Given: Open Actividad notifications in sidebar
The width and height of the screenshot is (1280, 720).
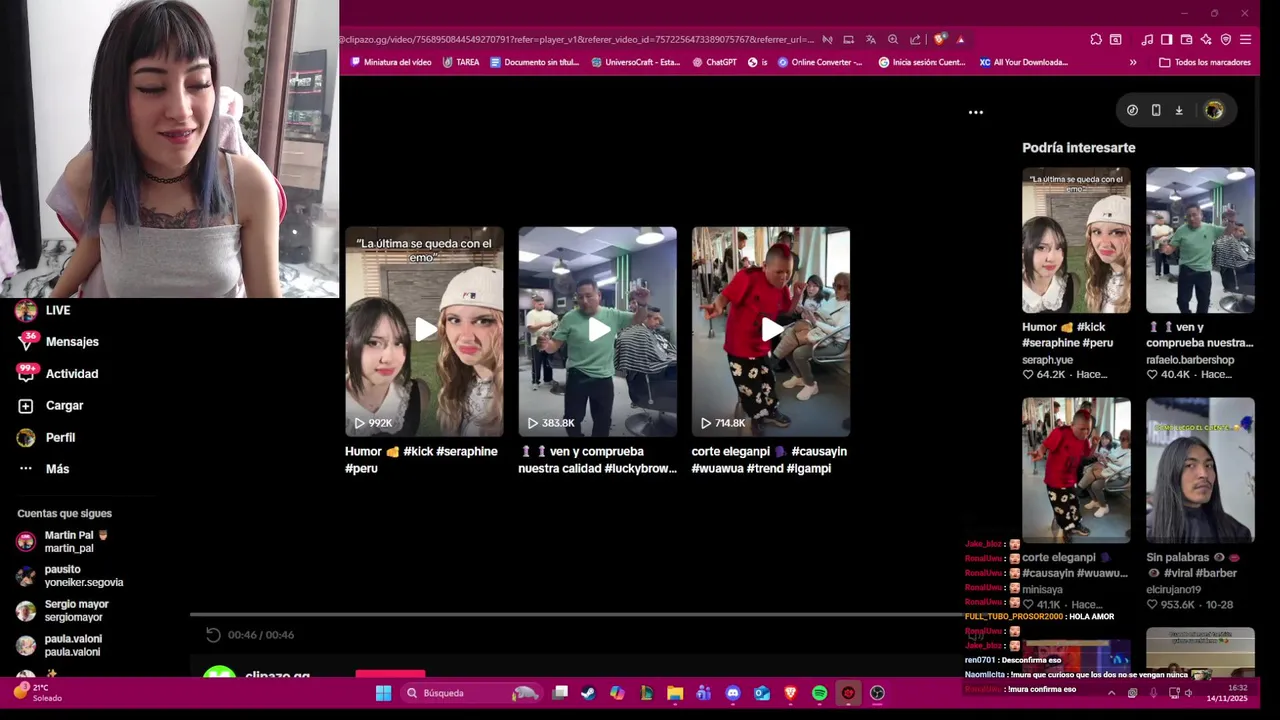Looking at the screenshot, I should pos(58,374).
